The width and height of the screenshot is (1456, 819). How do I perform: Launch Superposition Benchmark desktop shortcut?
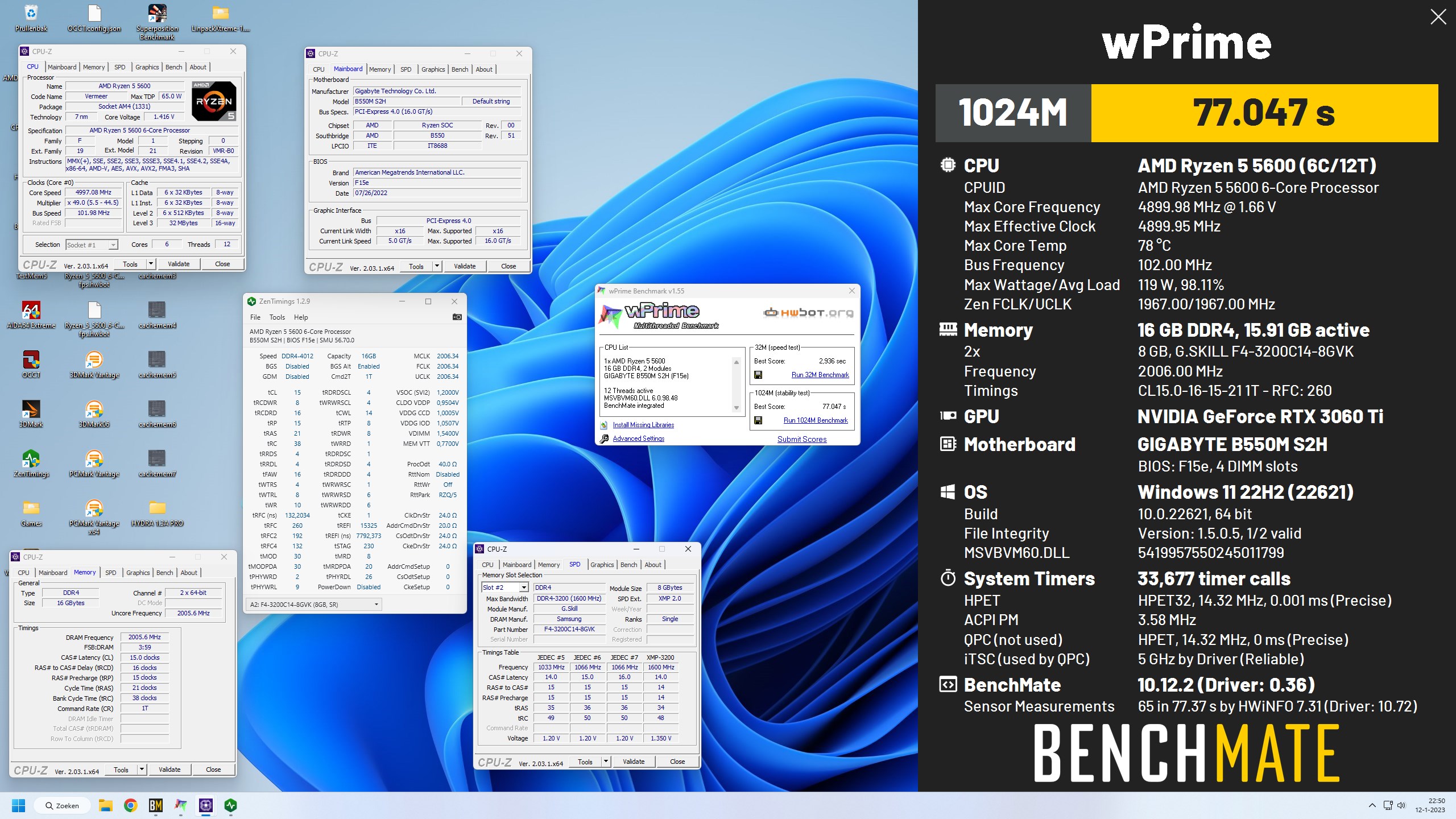[x=157, y=22]
